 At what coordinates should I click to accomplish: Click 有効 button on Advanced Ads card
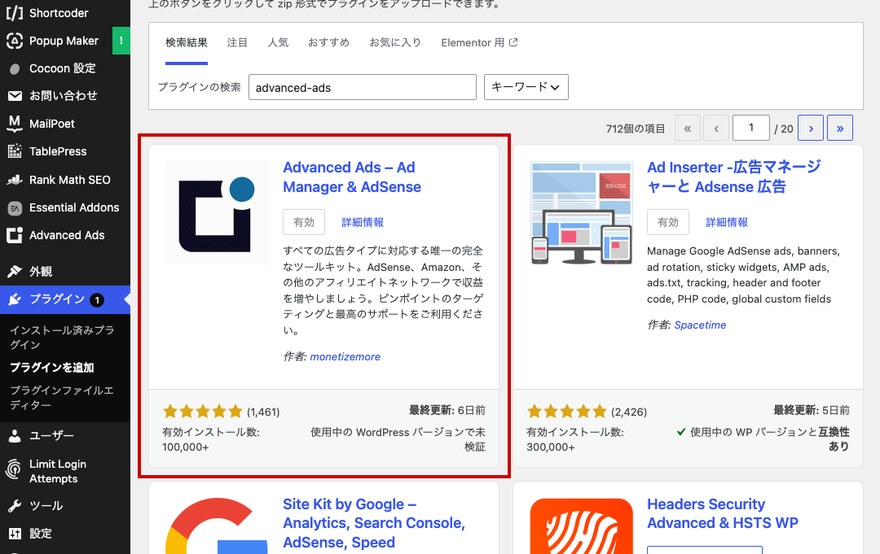tap(304, 222)
